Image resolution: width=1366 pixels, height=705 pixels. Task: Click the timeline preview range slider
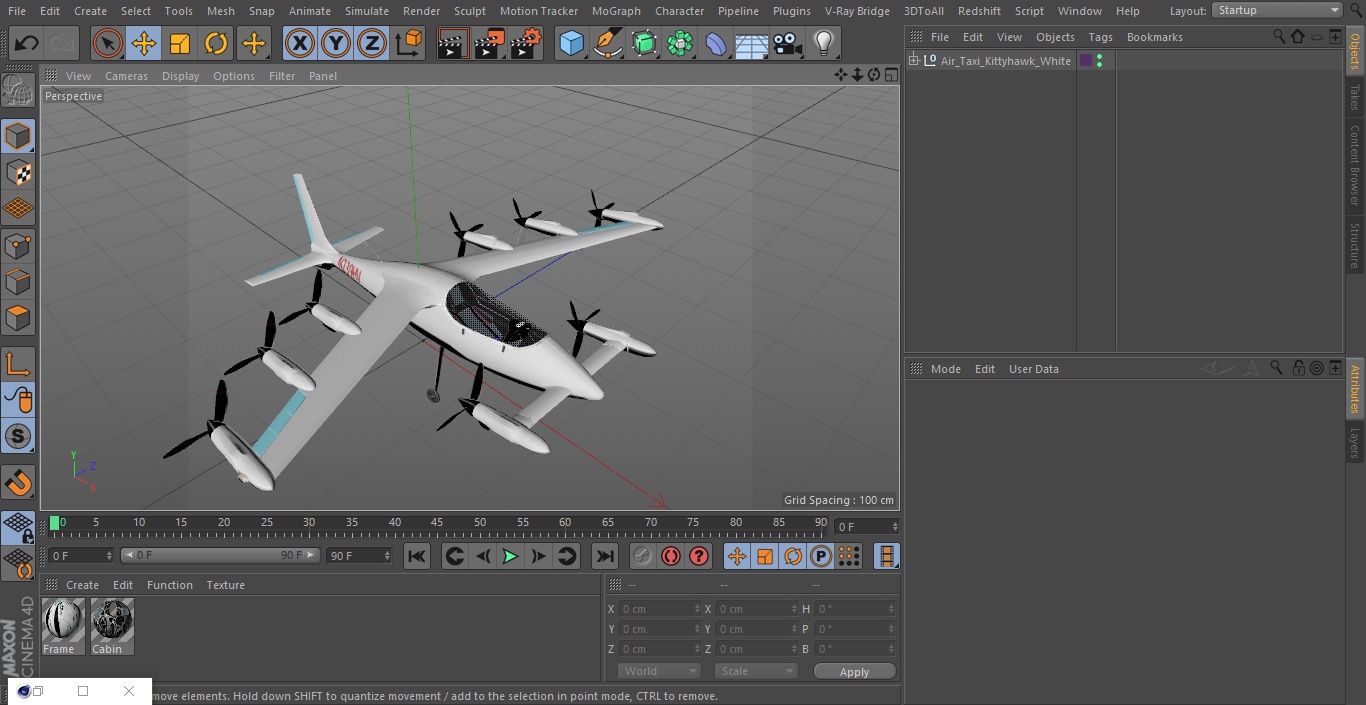pyautogui.click(x=220, y=555)
